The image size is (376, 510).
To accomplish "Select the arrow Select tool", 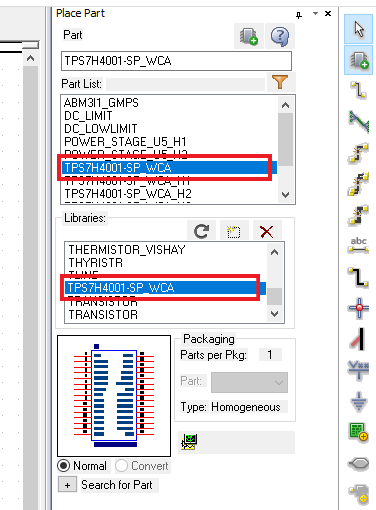I will [359, 29].
